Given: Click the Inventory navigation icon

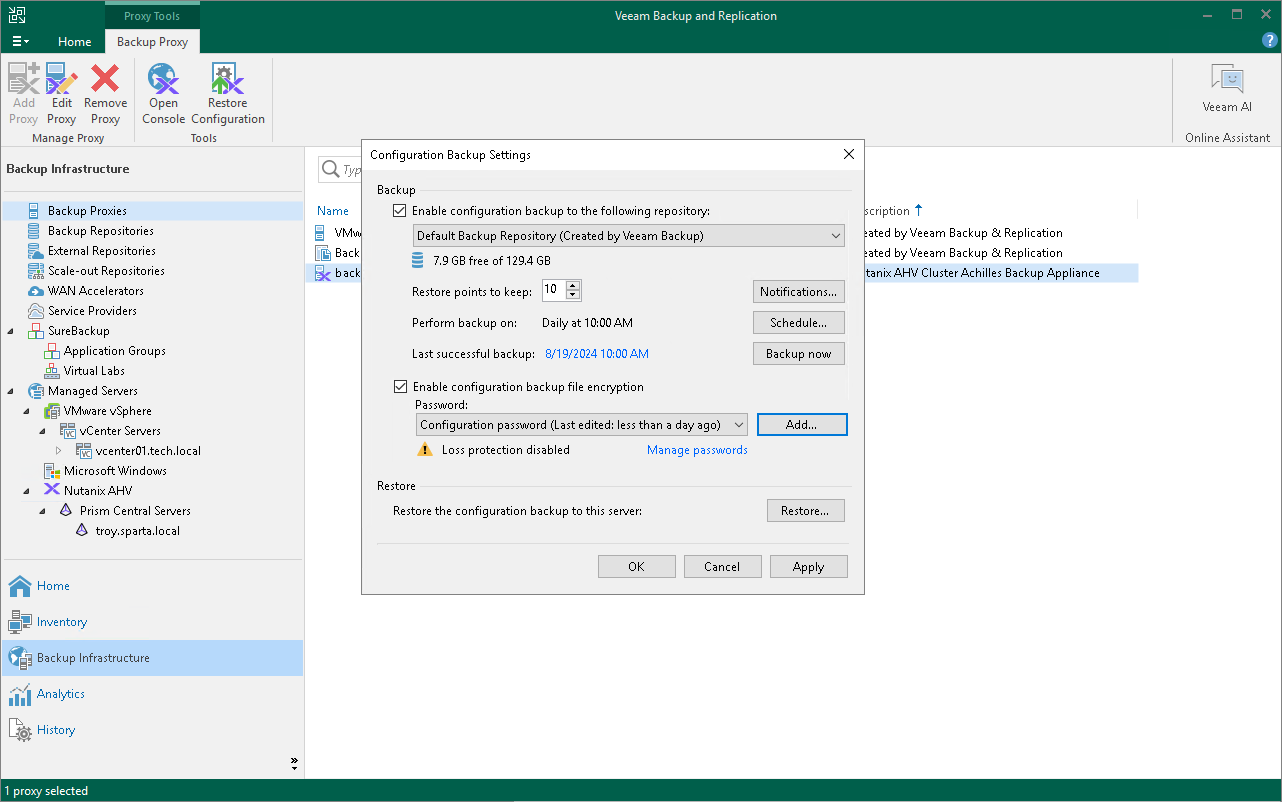Looking at the screenshot, I should [x=20, y=622].
